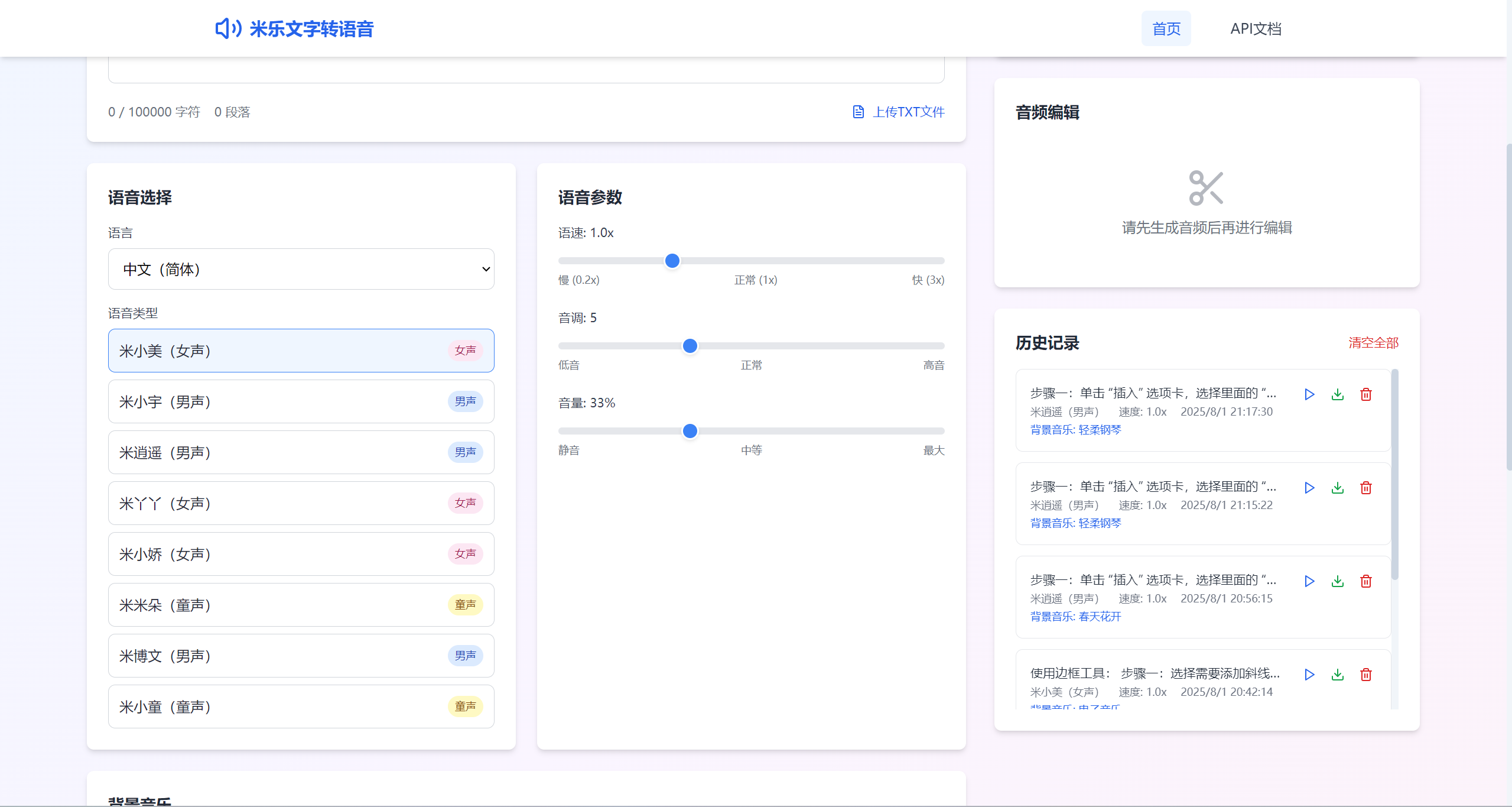Click the history list scrollbar
This screenshot has width=1512, height=807.
(1394, 473)
